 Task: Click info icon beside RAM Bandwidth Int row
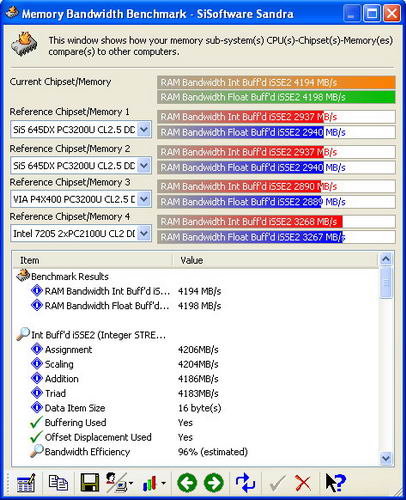37,291
